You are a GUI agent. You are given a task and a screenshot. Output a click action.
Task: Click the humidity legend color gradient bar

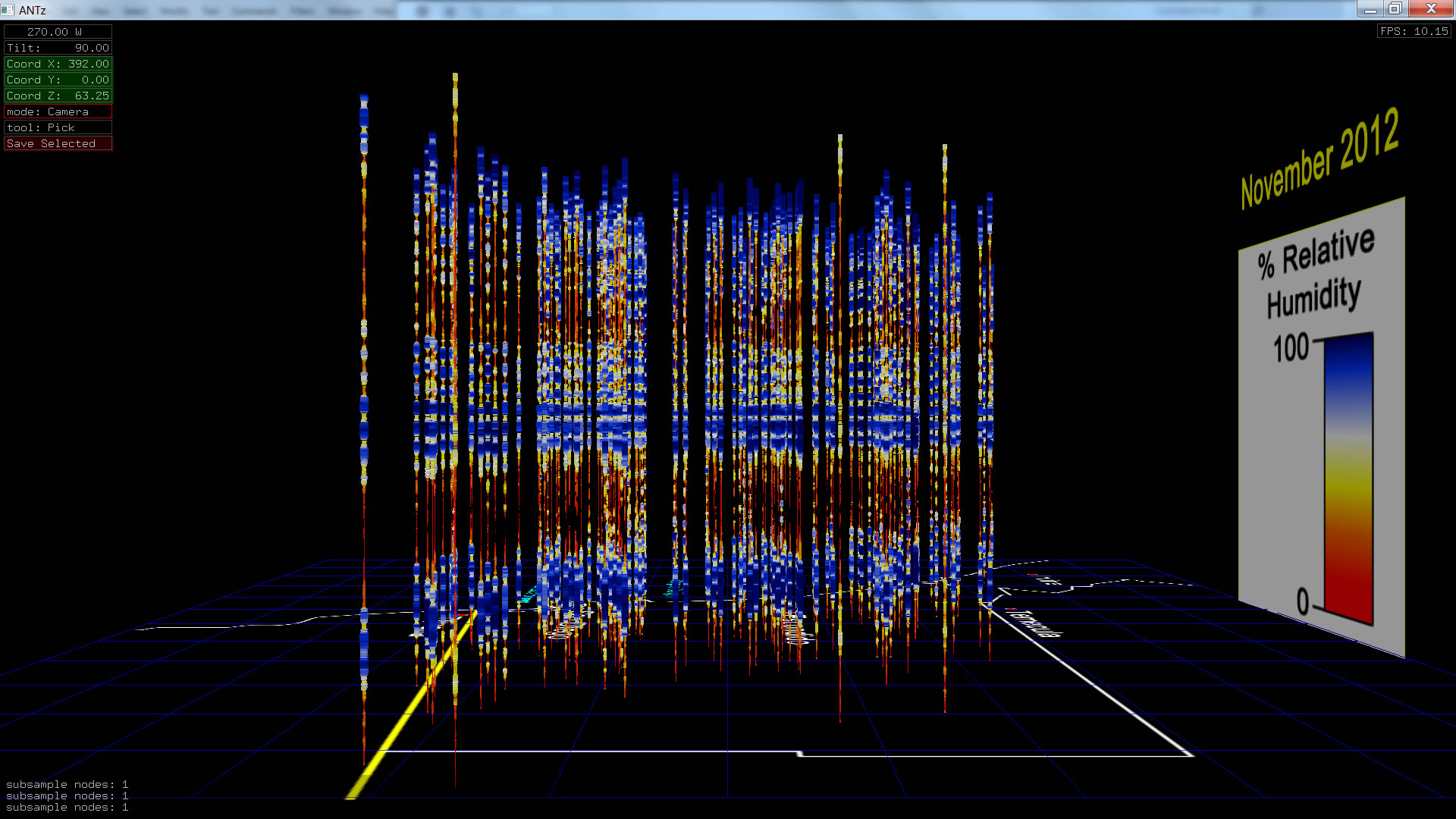click(1349, 478)
